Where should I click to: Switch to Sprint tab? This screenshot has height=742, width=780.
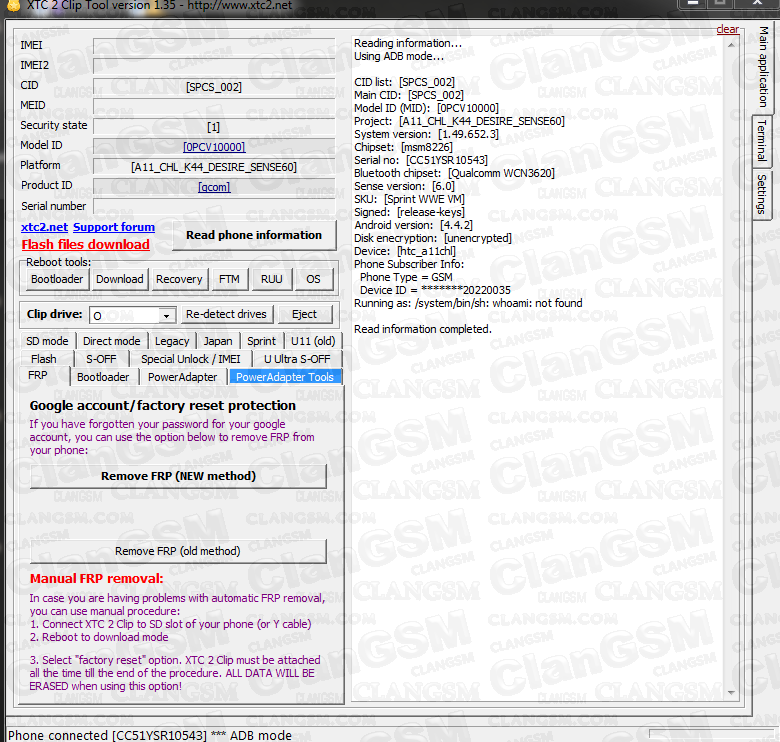point(261,341)
